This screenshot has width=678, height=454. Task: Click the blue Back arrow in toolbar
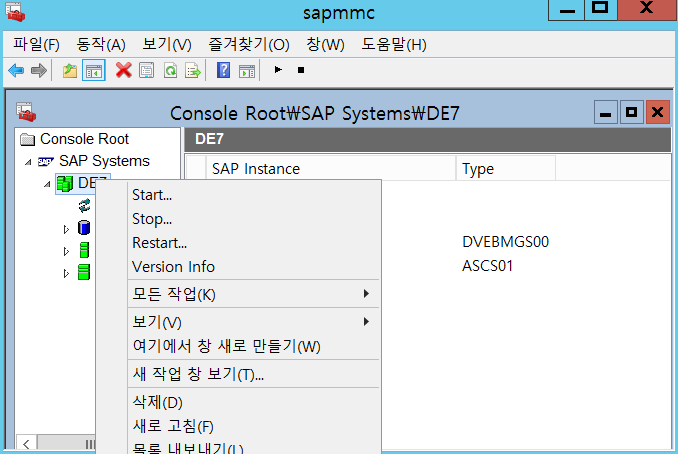click(16, 70)
